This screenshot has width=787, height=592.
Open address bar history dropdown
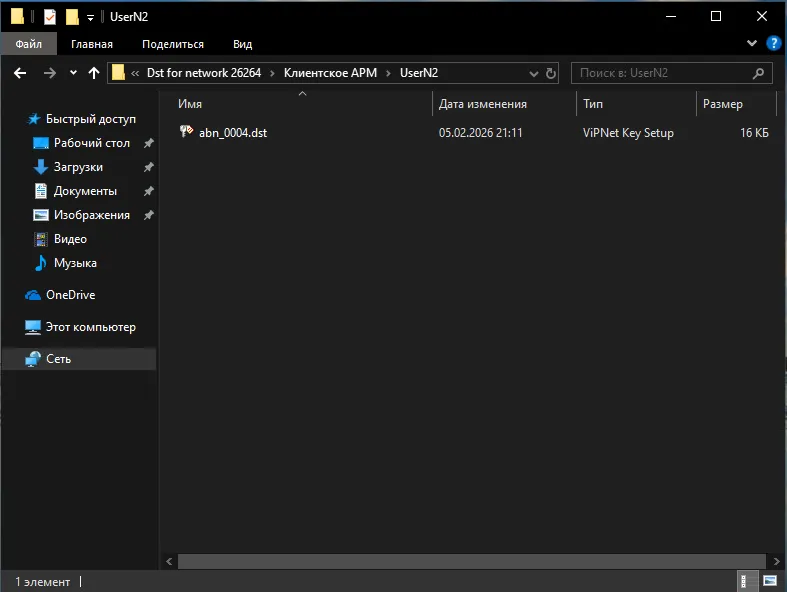tap(534, 74)
